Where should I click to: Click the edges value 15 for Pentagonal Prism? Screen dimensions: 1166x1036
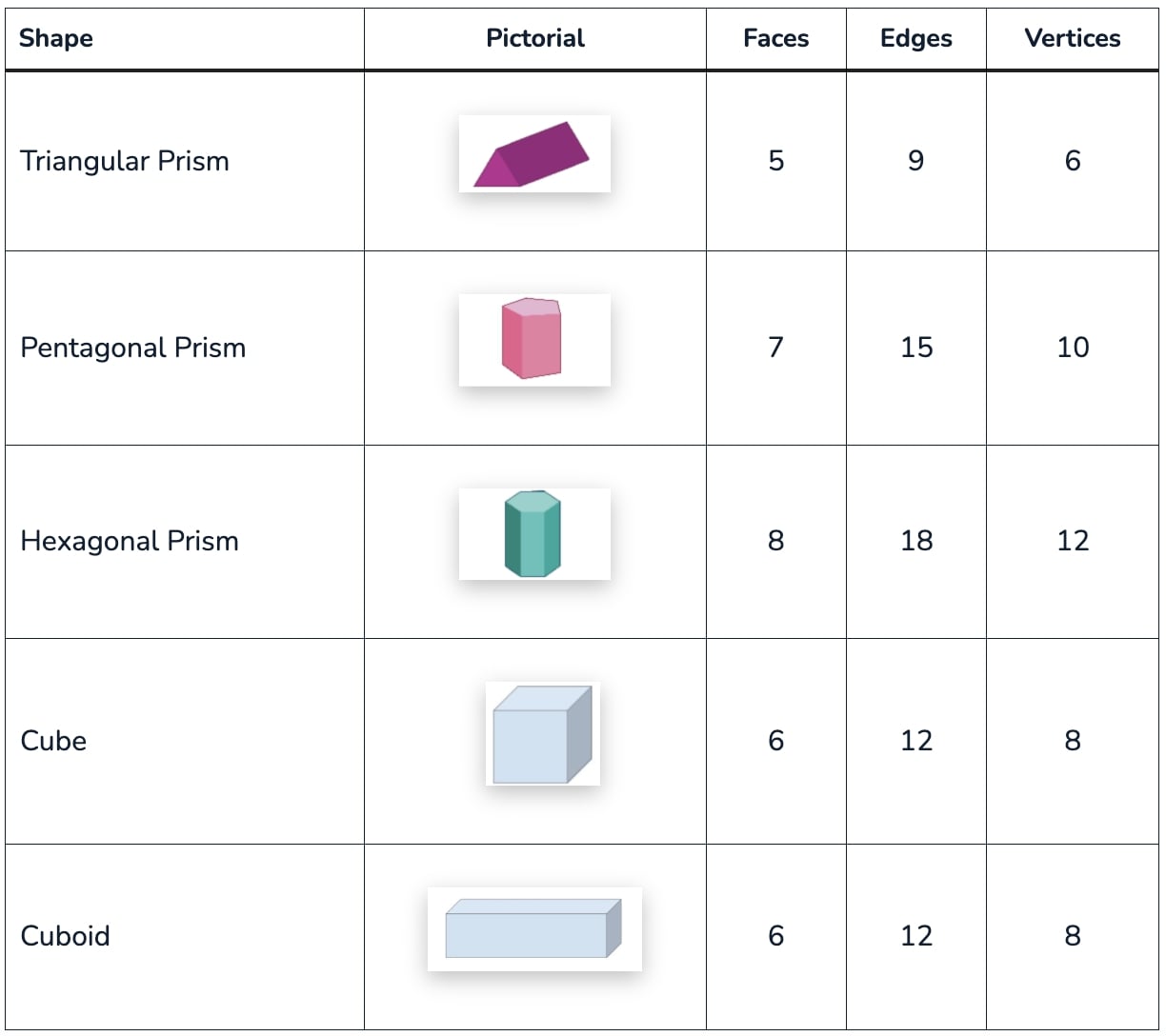tap(916, 348)
